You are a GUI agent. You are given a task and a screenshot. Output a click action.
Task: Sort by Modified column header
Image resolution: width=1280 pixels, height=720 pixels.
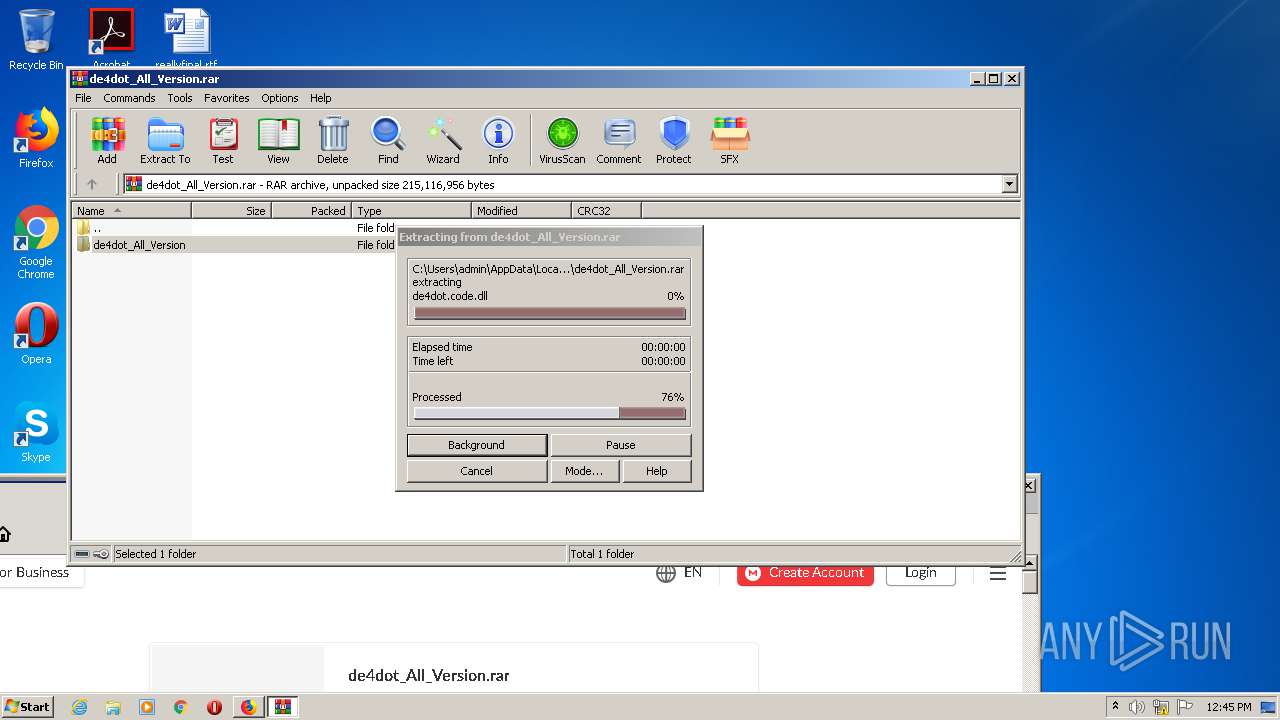point(521,211)
